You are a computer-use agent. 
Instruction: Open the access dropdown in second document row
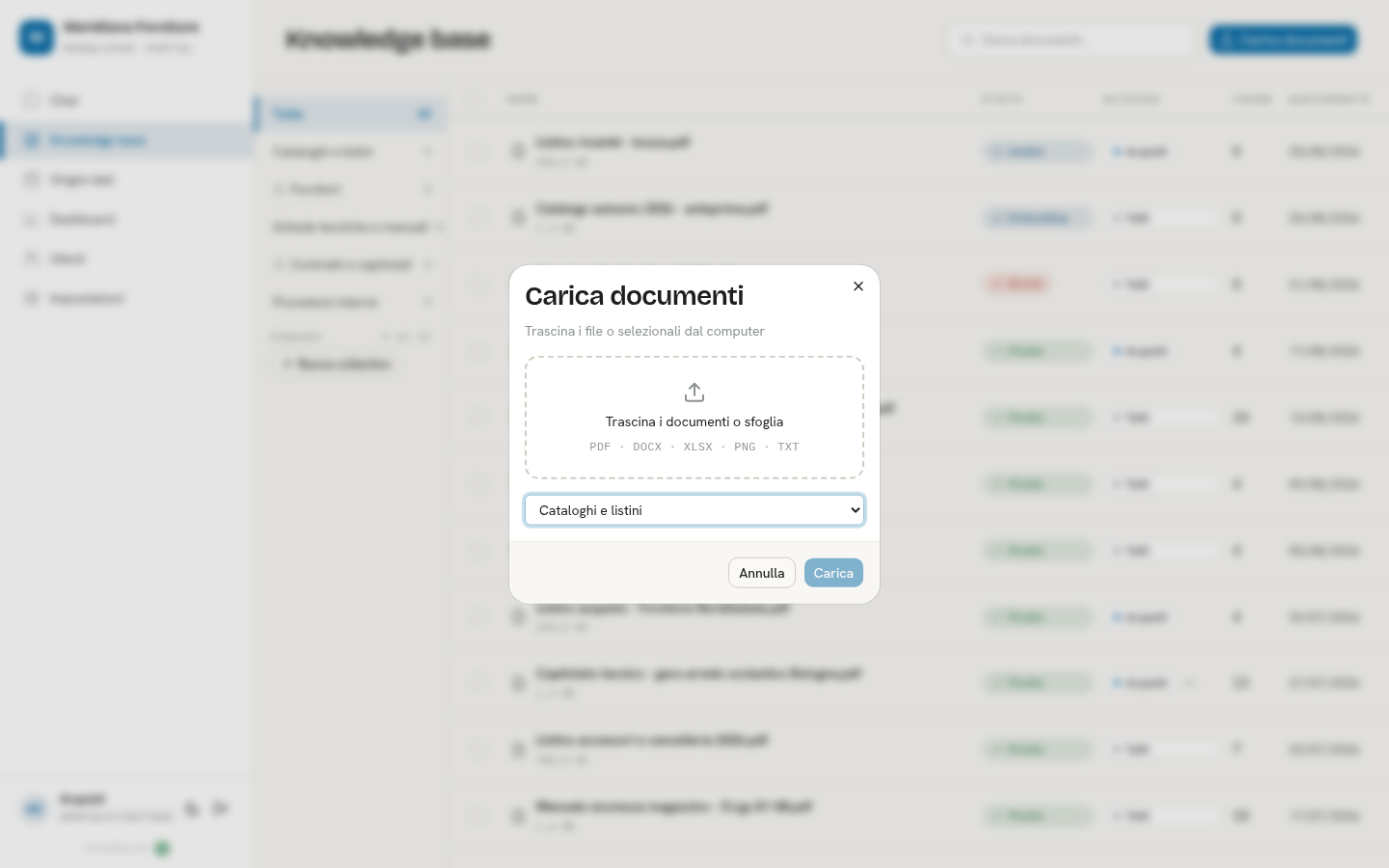(x=1164, y=218)
